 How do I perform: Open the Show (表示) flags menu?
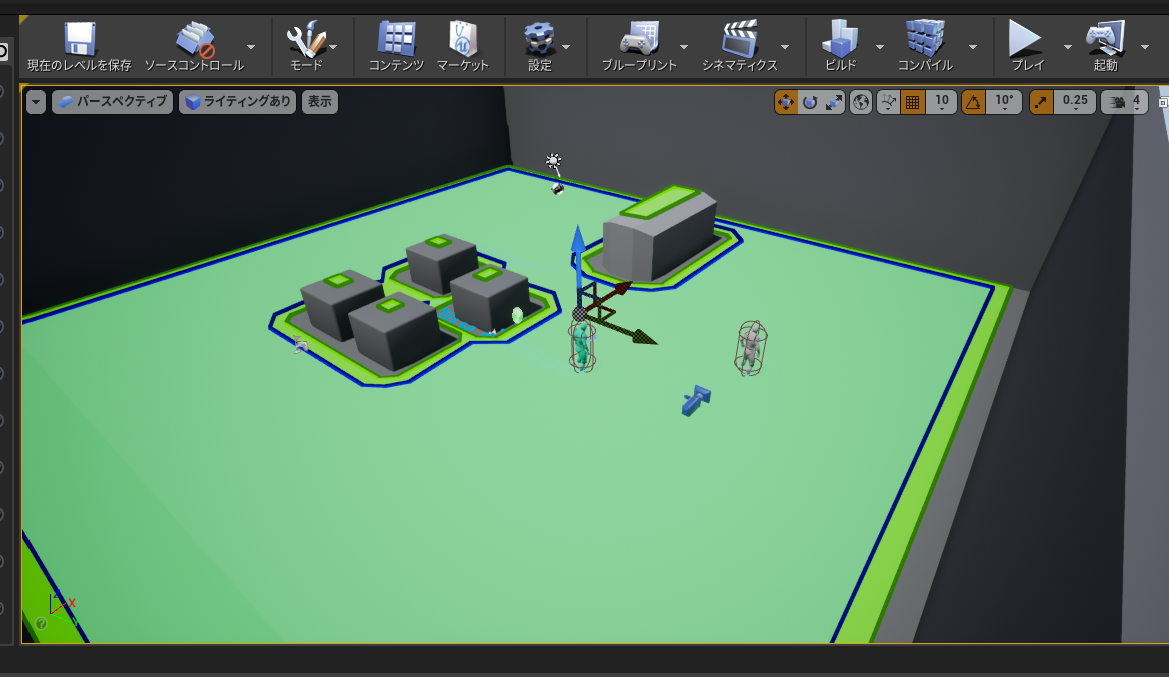click(x=320, y=101)
